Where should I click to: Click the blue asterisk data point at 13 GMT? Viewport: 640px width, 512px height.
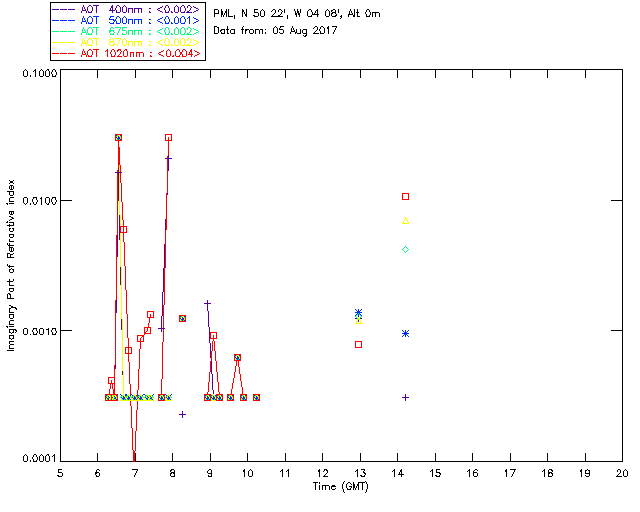pyautogui.click(x=358, y=313)
